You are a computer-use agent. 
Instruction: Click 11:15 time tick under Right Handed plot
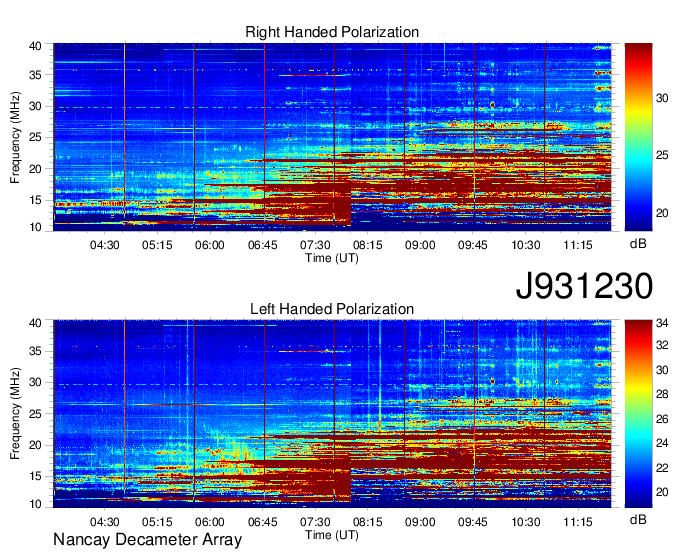[x=578, y=245]
